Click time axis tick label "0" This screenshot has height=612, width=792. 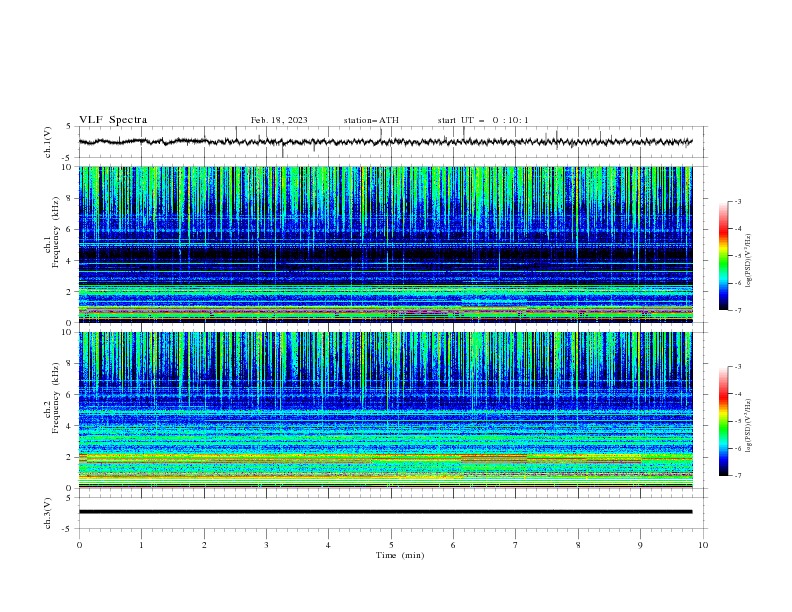point(79,545)
